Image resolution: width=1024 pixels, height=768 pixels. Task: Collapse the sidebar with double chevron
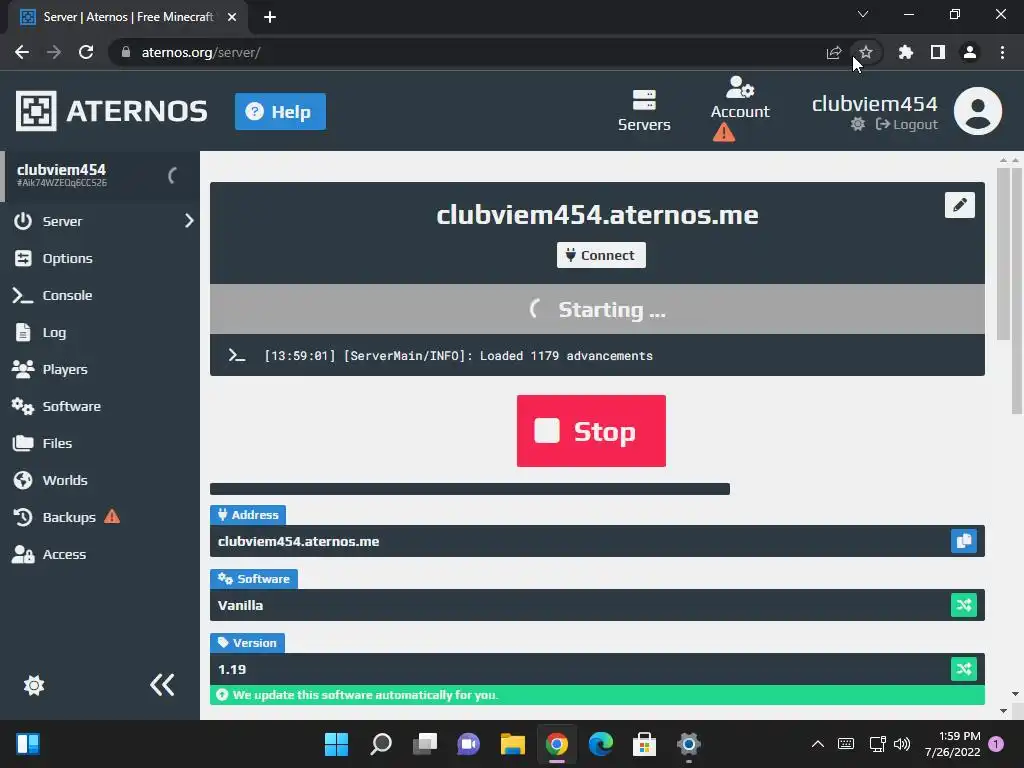[x=162, y=684]
